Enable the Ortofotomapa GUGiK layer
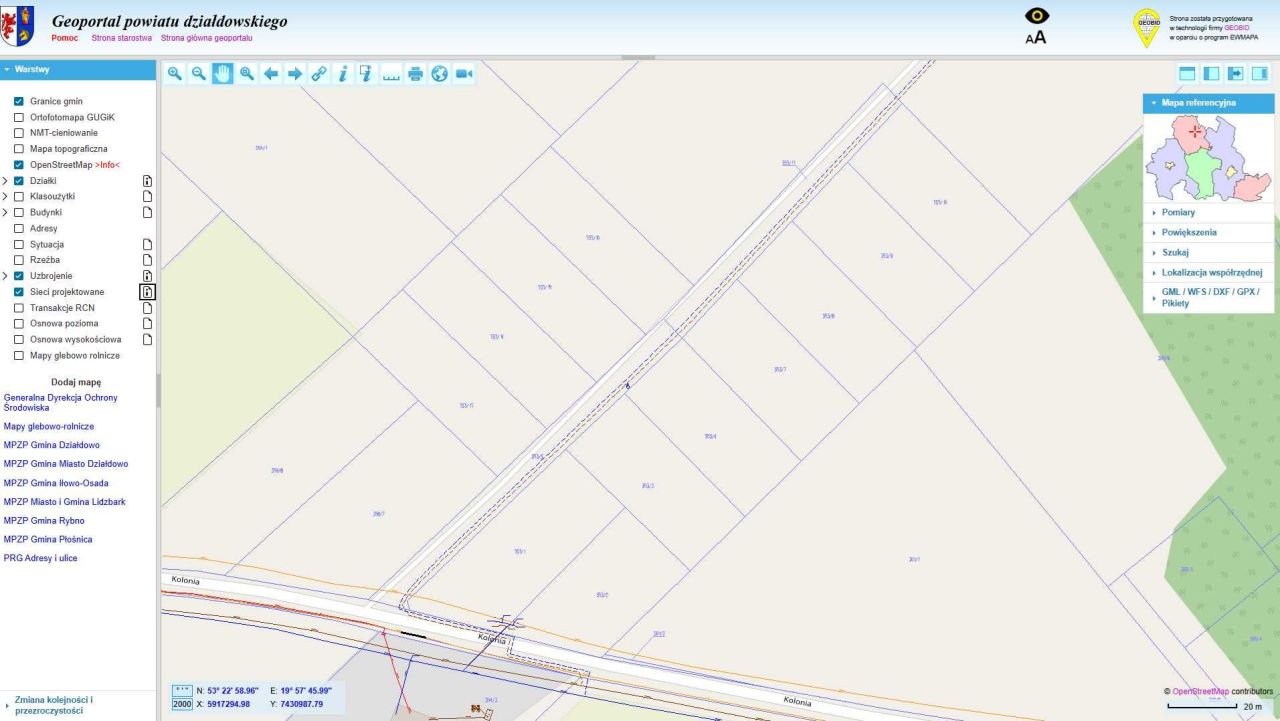 tap(19, 118)
